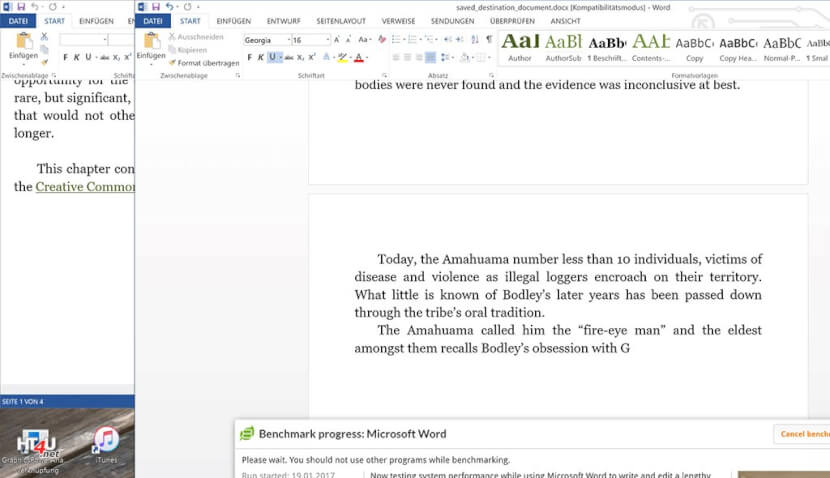Apply the red font color
Viewport: 830px width, 478px height.
click(359, 57)
